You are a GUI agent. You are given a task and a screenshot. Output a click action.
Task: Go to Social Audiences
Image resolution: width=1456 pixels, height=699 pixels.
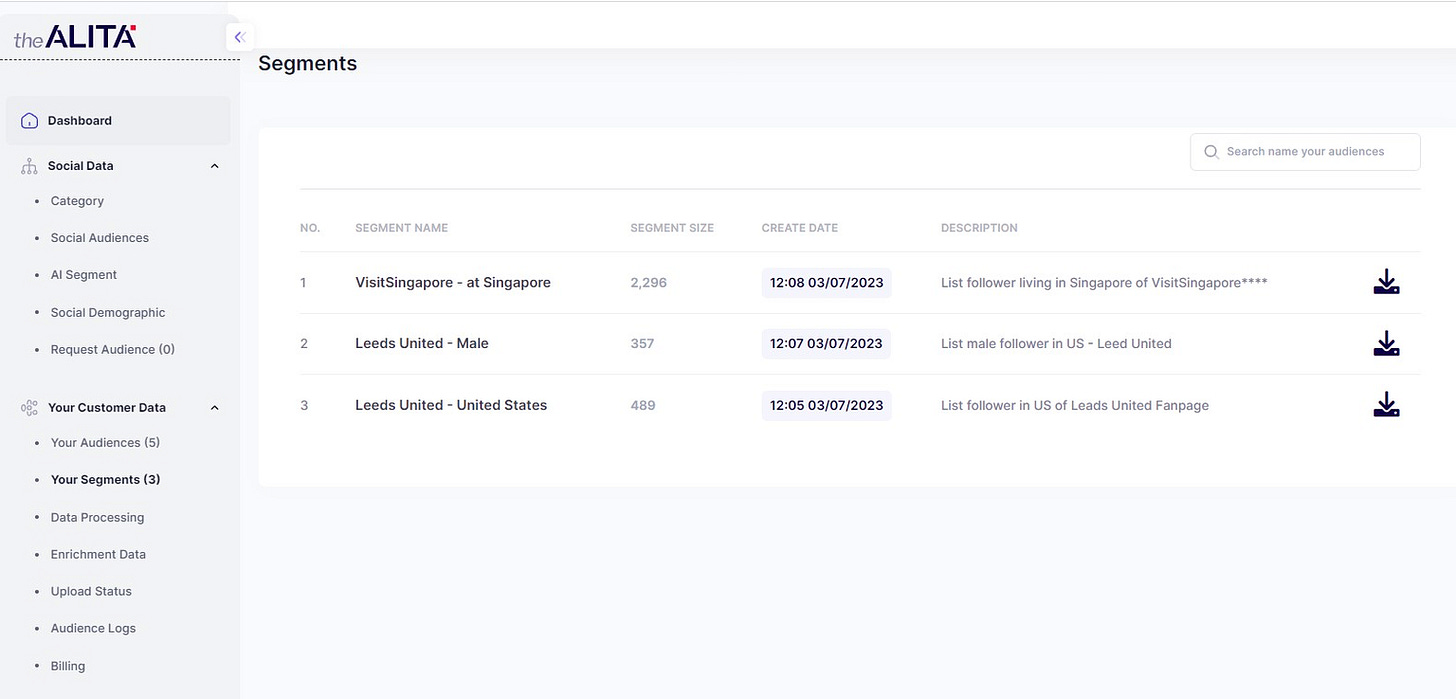[x=100, y=238]
